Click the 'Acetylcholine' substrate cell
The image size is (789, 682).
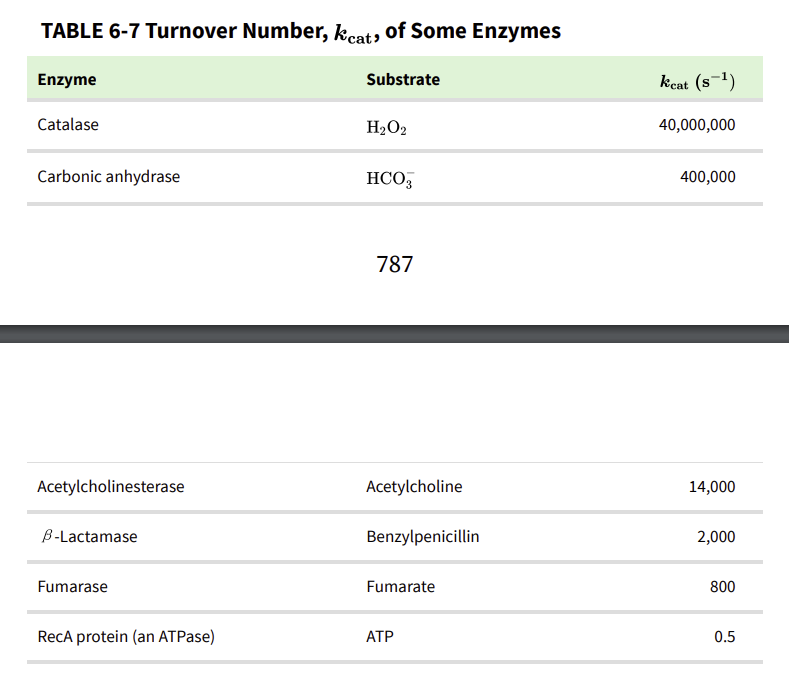(x=414, y=487)
